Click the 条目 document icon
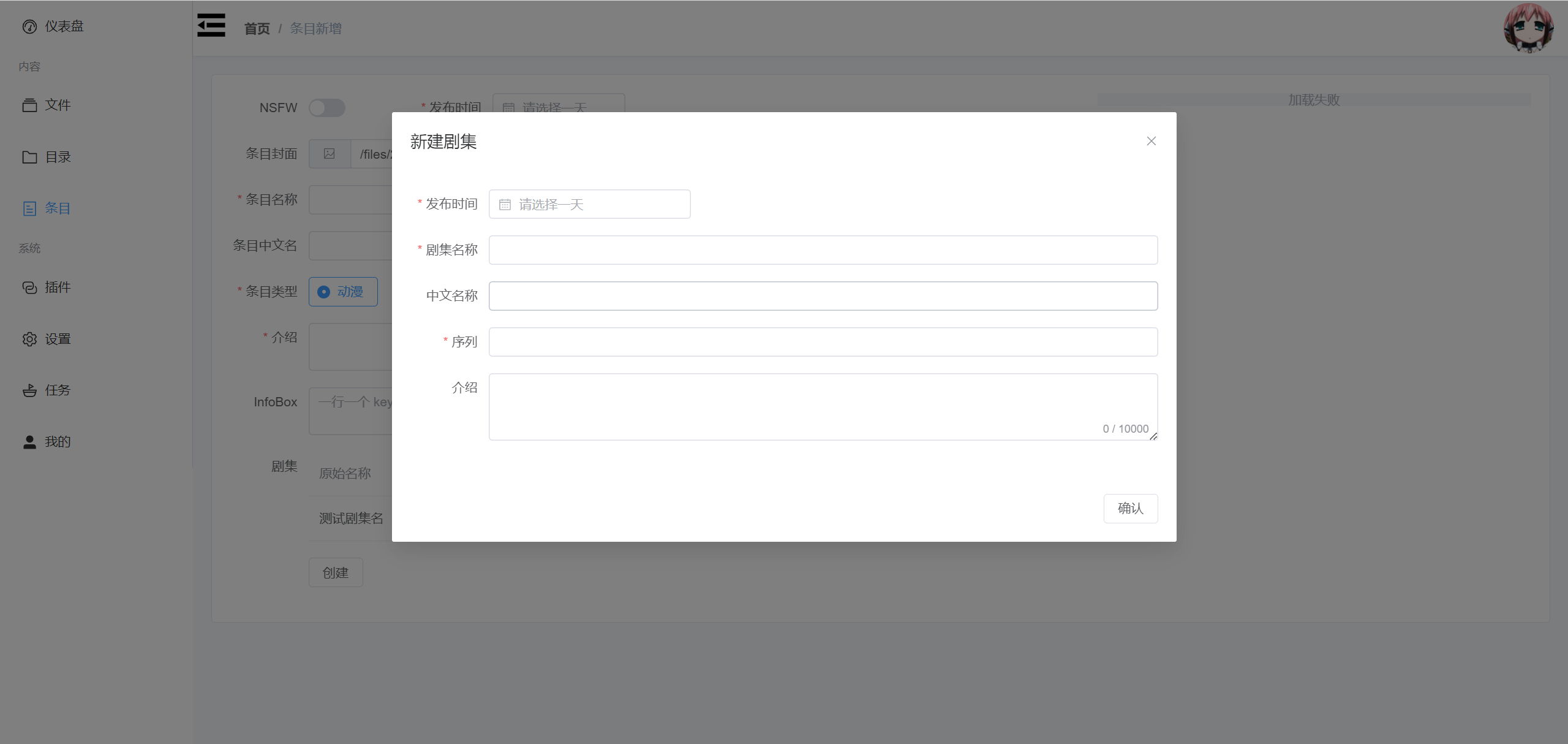Viewport: 1568px width, 744px height. (x=29, y=208)
